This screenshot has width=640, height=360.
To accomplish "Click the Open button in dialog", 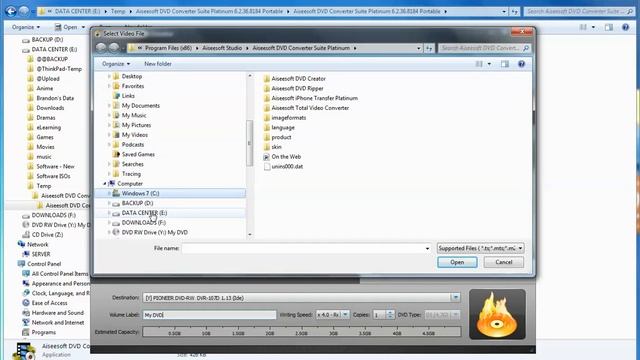I will click(x=457, y=262).
